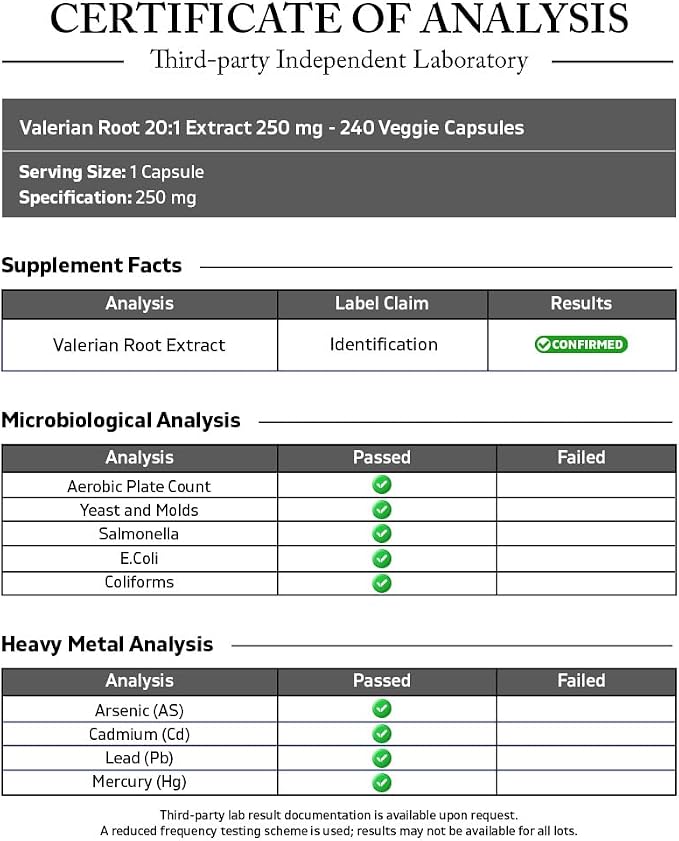Click the Mercury (Hg) passed checkmark
The image size is (679, 841).
(x=382, y=783)
